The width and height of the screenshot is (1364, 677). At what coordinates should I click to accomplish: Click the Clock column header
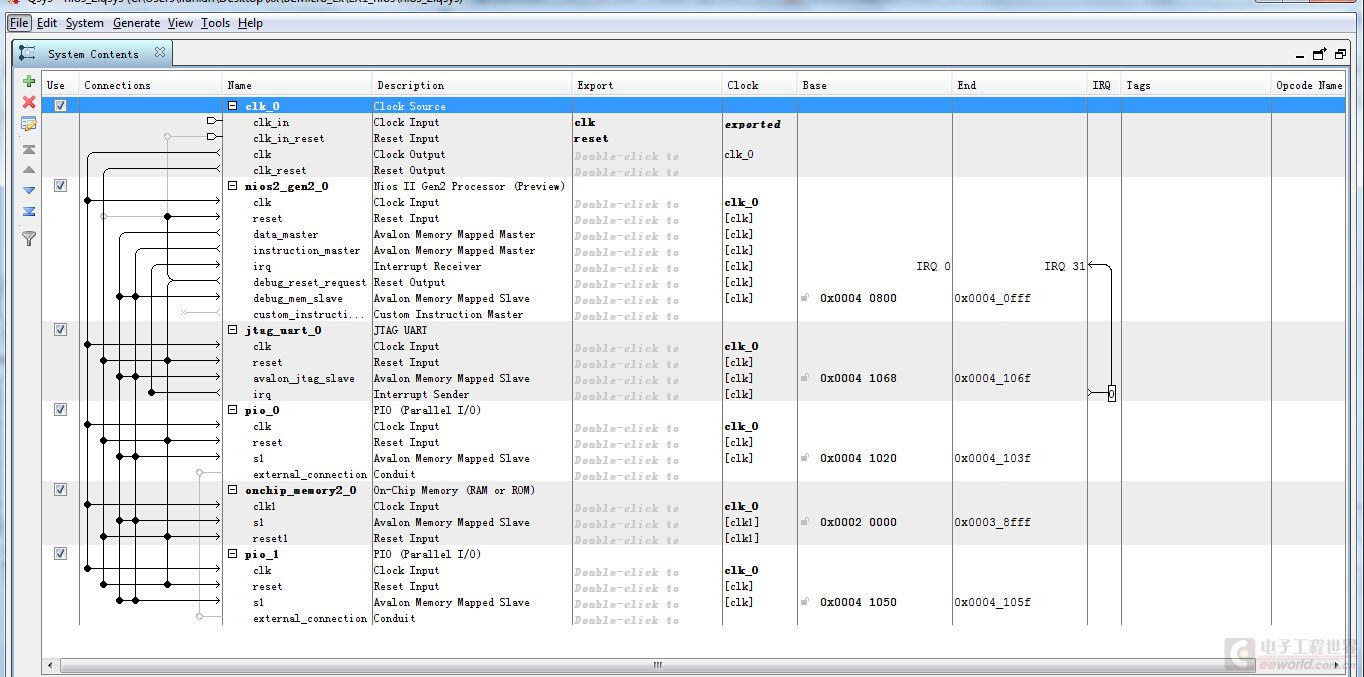click(x=760, y=85)
